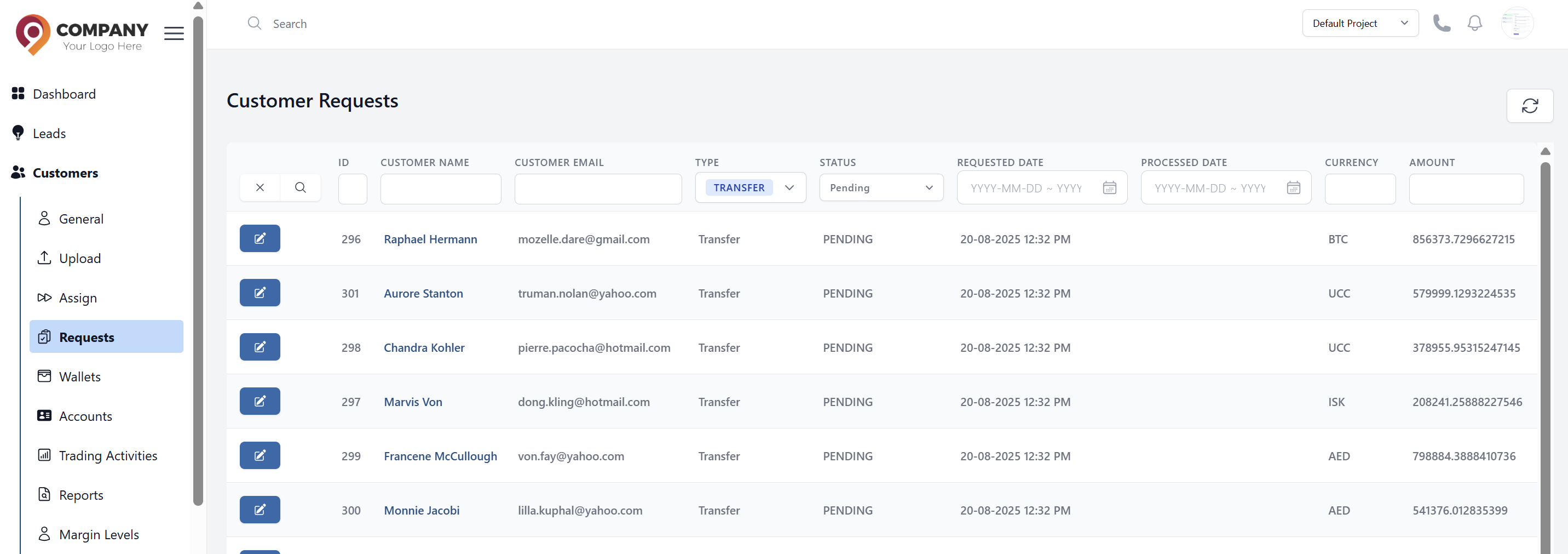1568x554 pixels.
Task: Focus the Customer Name filter field
Action: 441,189
